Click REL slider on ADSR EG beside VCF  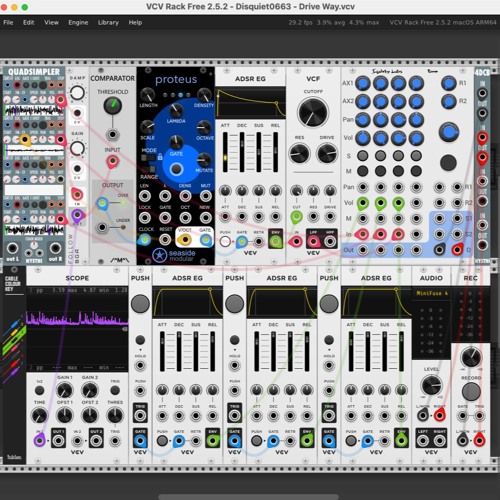[275, 152]
